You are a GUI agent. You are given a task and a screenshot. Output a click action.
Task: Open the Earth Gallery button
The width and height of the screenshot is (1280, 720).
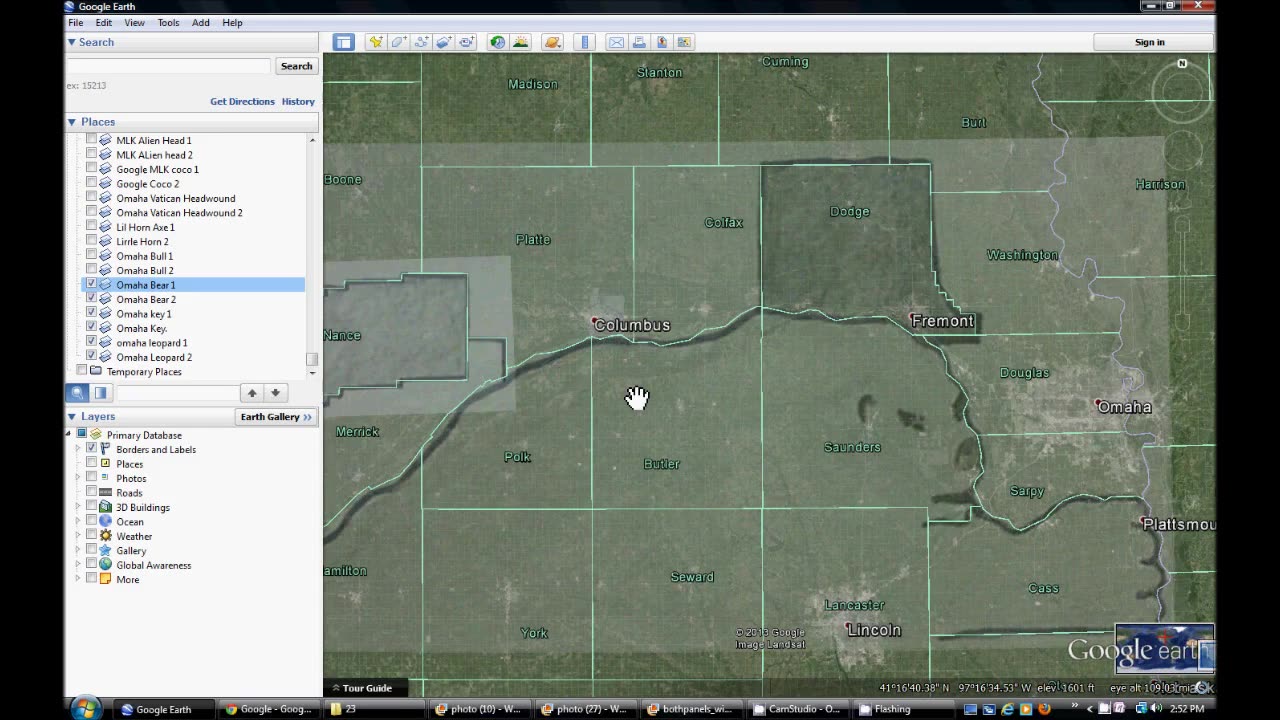276,416
